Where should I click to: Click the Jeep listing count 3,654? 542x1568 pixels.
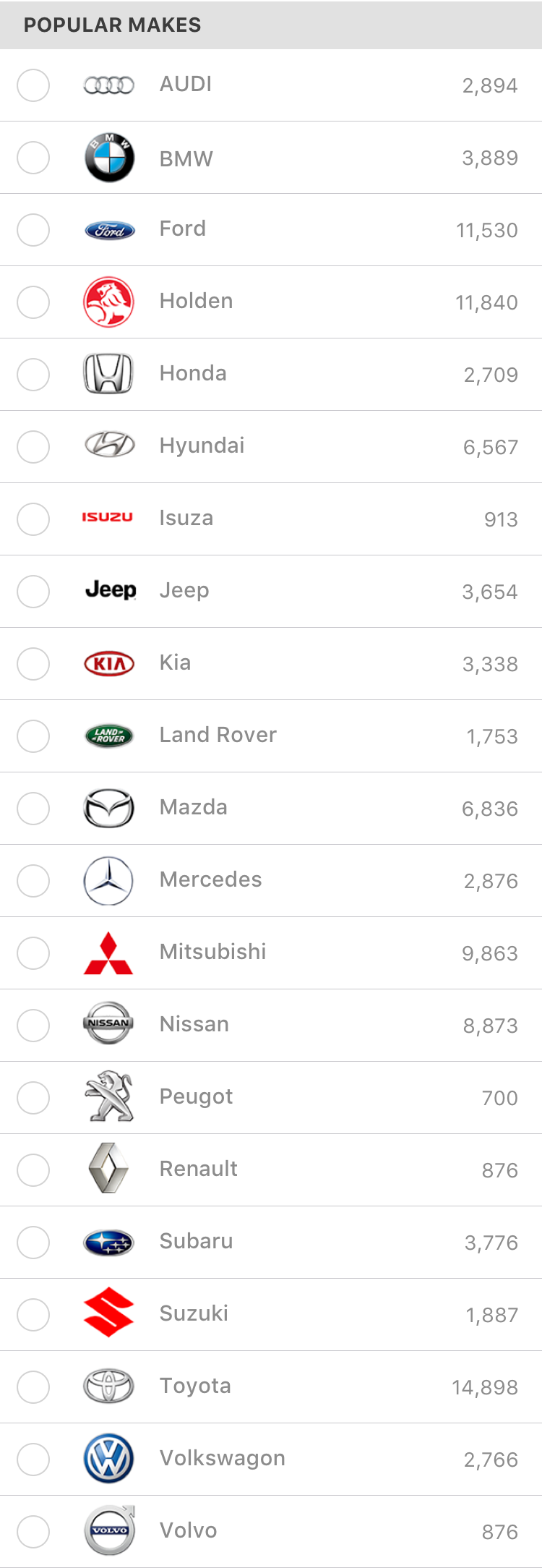(x=490, y=592)
